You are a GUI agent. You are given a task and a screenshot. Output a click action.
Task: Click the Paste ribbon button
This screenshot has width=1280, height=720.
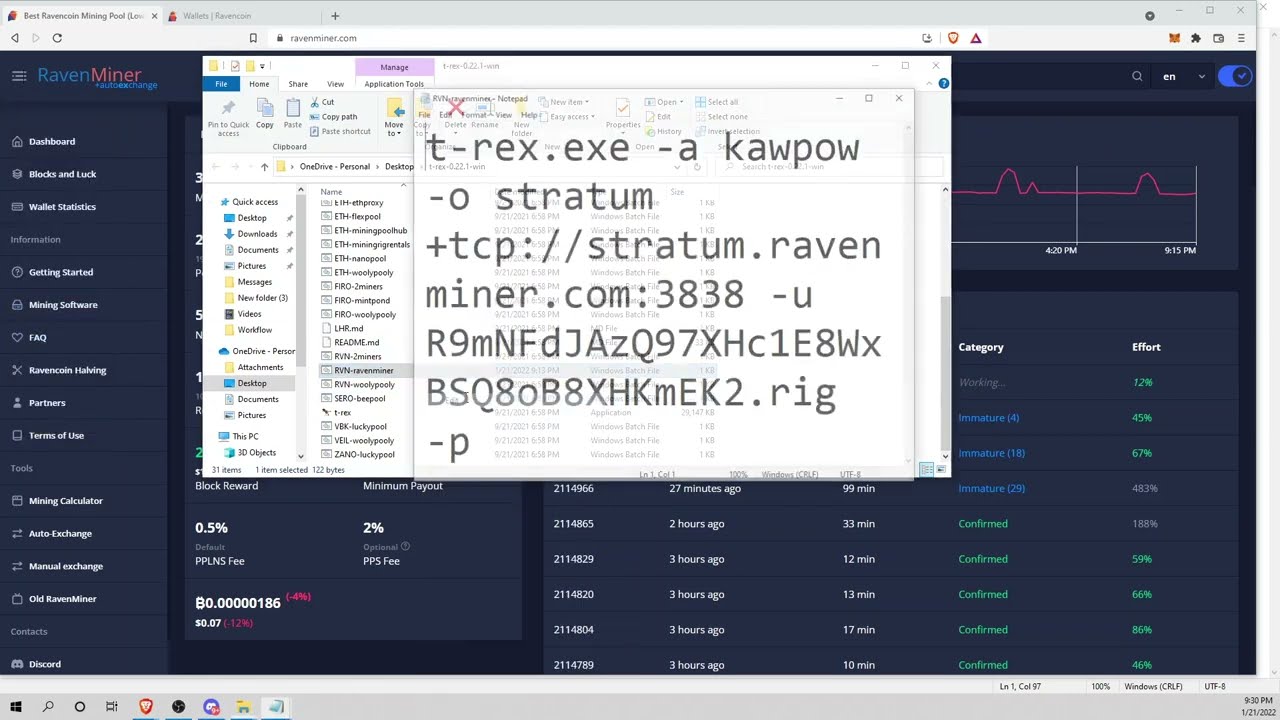(292, 114)
